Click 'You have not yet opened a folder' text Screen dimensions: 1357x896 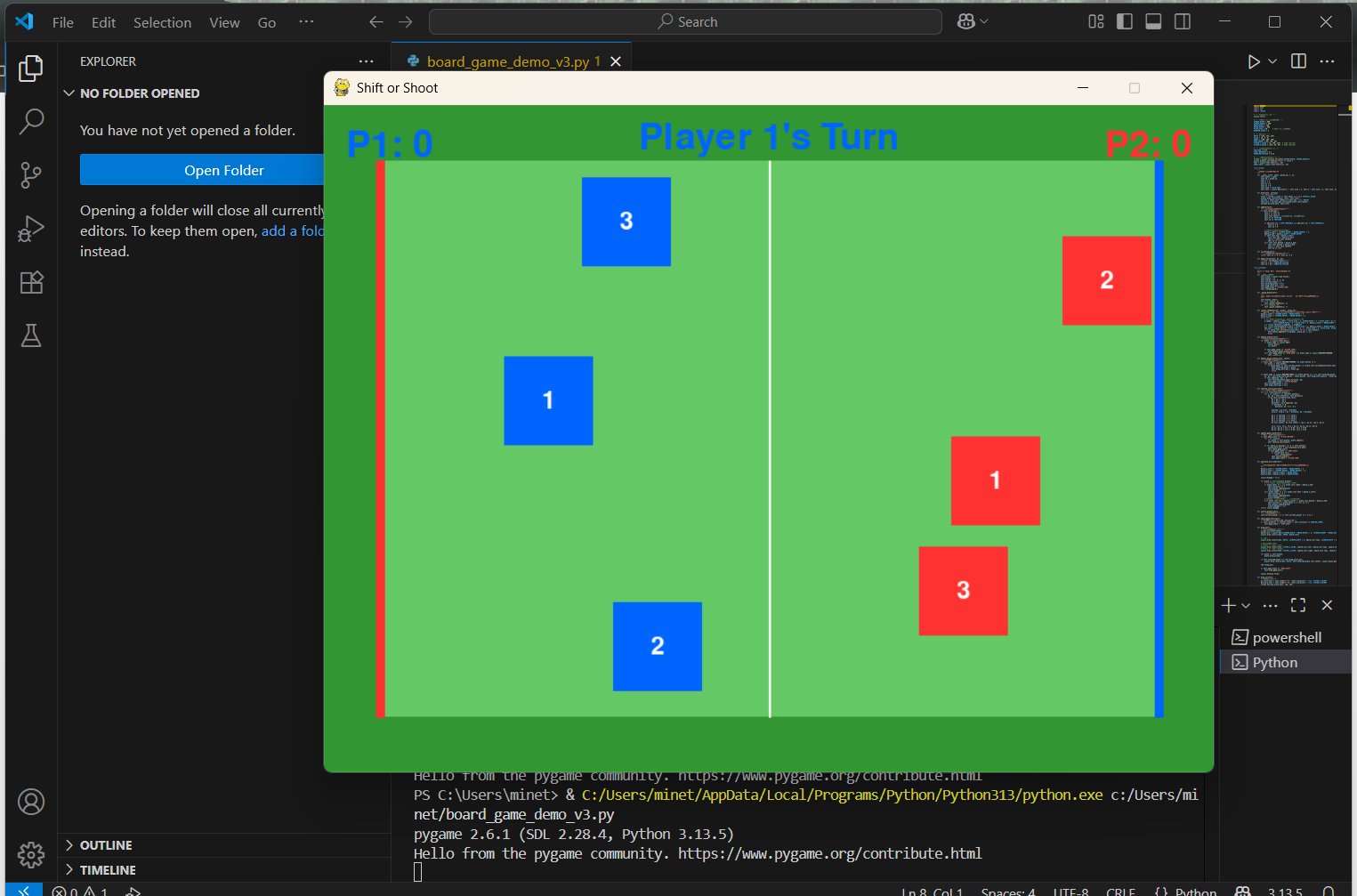coord(188,130)
